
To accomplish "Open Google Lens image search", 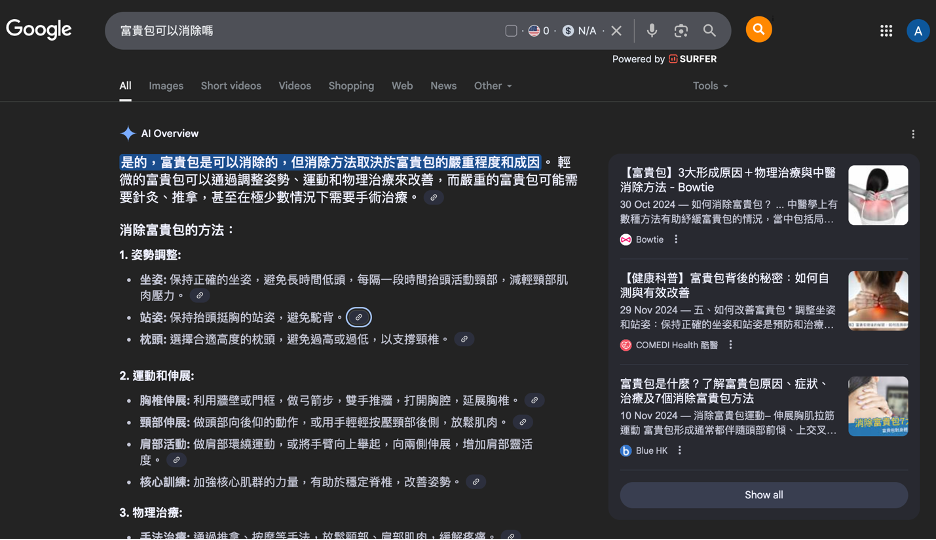I will pos(681,31).
